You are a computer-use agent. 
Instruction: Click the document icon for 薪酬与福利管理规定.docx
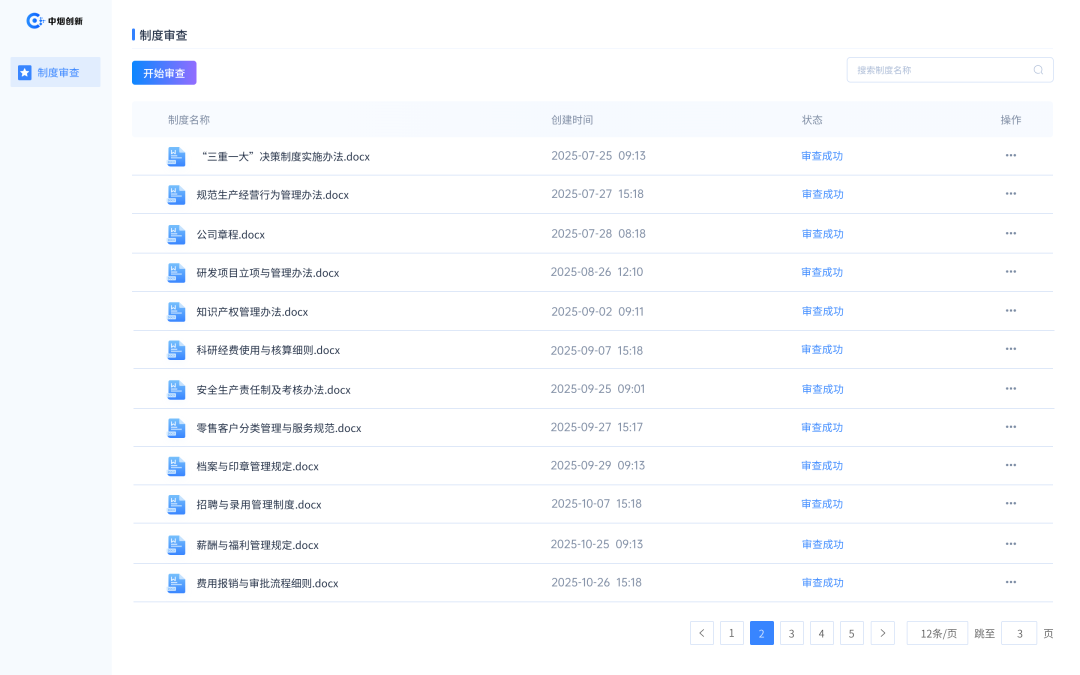(x=176, y=545)
